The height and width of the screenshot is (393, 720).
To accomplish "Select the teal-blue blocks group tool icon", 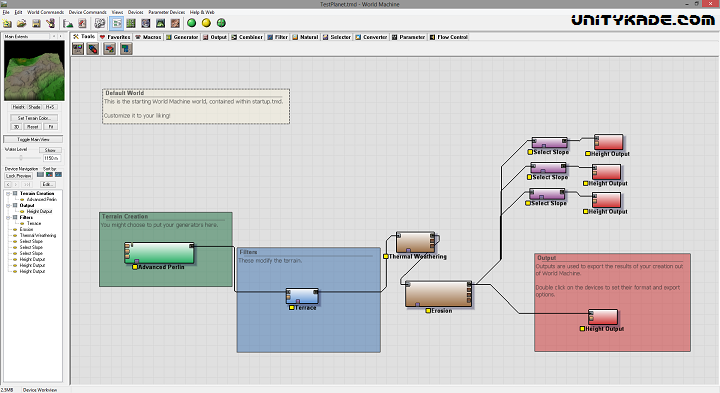I will (126, 48).
